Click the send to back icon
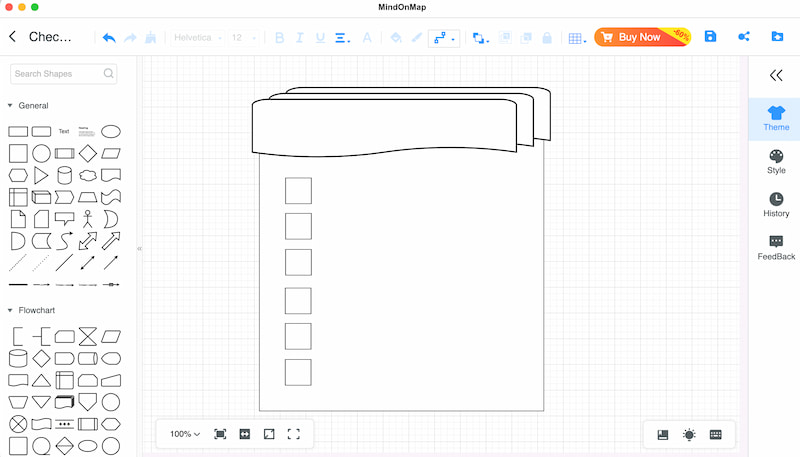The width and height of the screenshot is (800, 457). [x=526, y=38]
